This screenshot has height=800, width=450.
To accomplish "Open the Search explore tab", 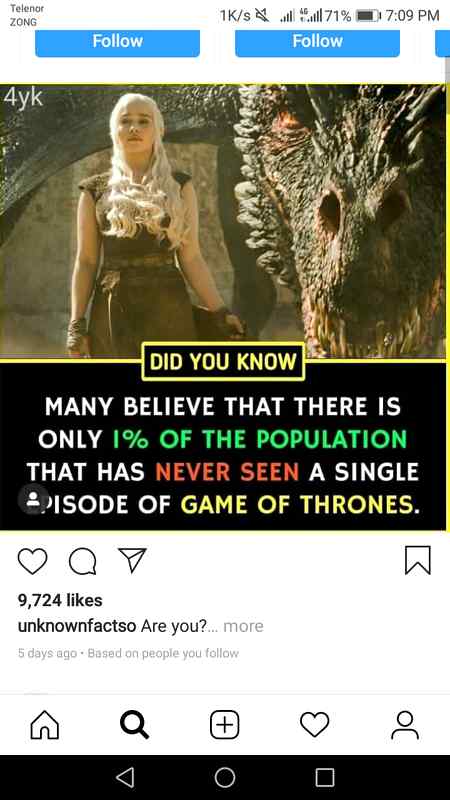I will click(135, 725).
